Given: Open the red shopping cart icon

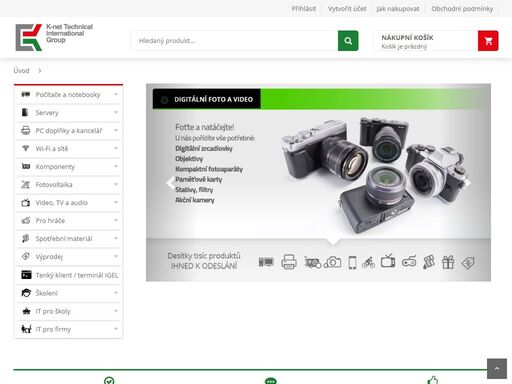Looking at the screenshot, I should point(488,41).
